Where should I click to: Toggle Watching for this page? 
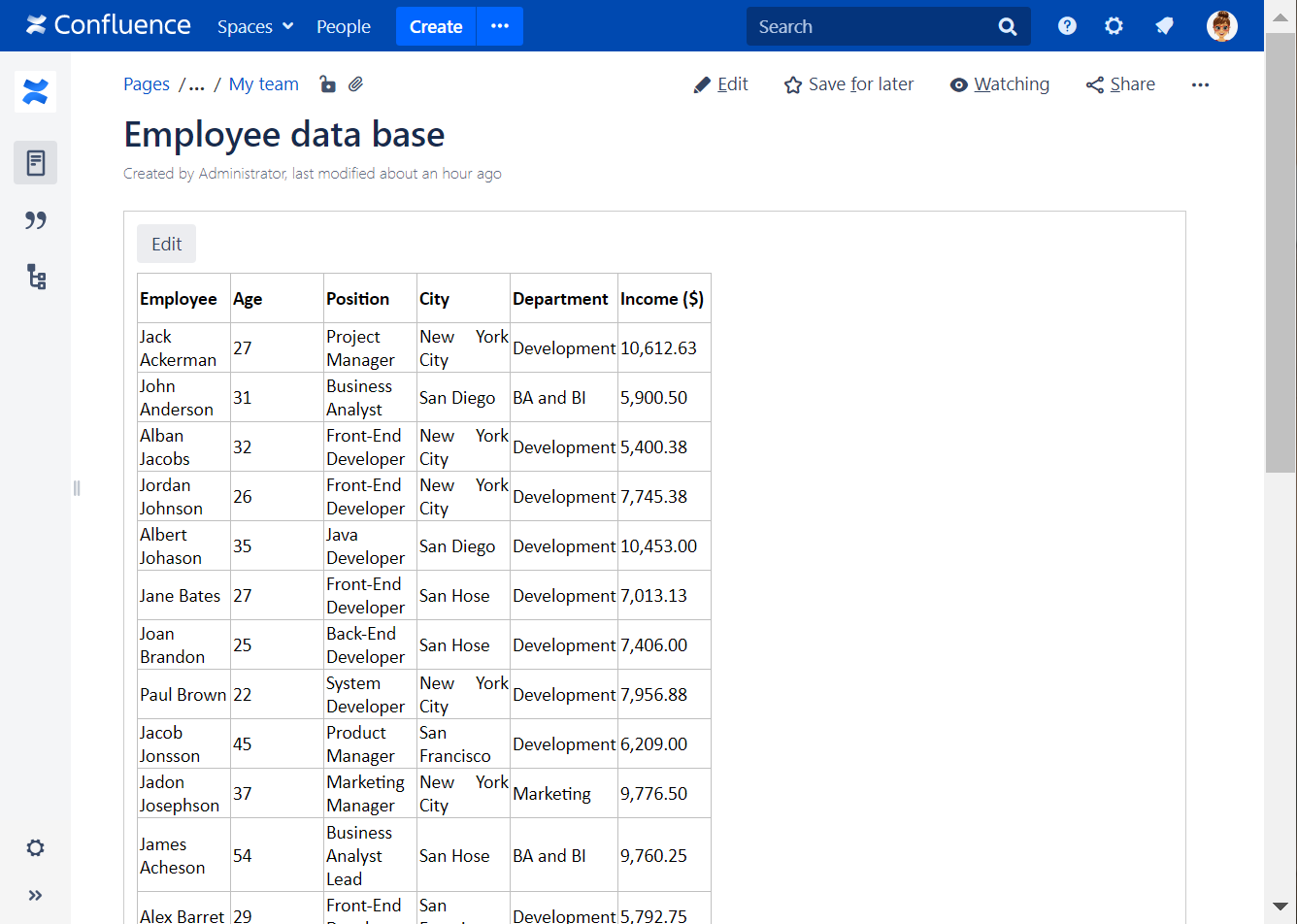coord(999,84)
